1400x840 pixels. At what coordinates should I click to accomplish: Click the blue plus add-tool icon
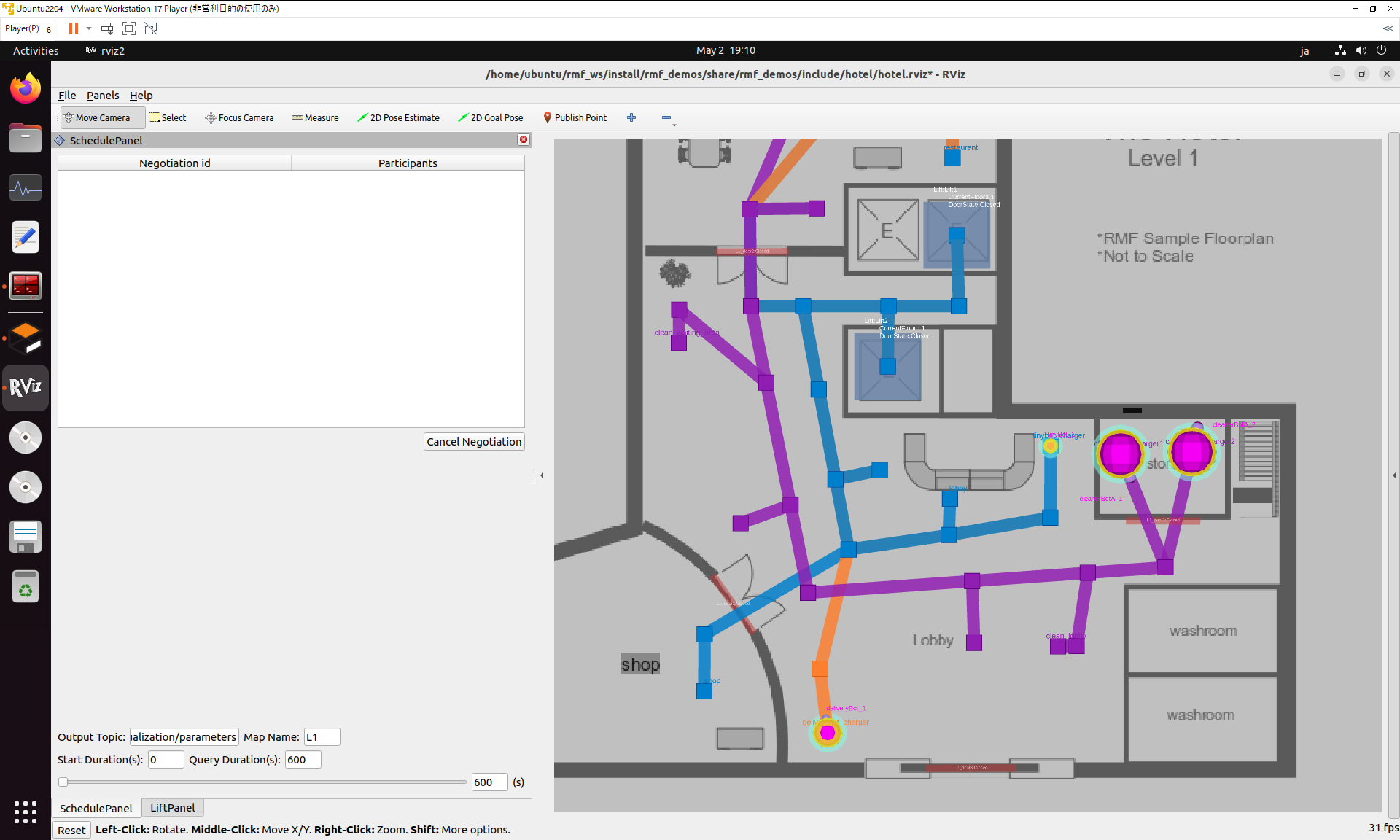click(631, 117)
